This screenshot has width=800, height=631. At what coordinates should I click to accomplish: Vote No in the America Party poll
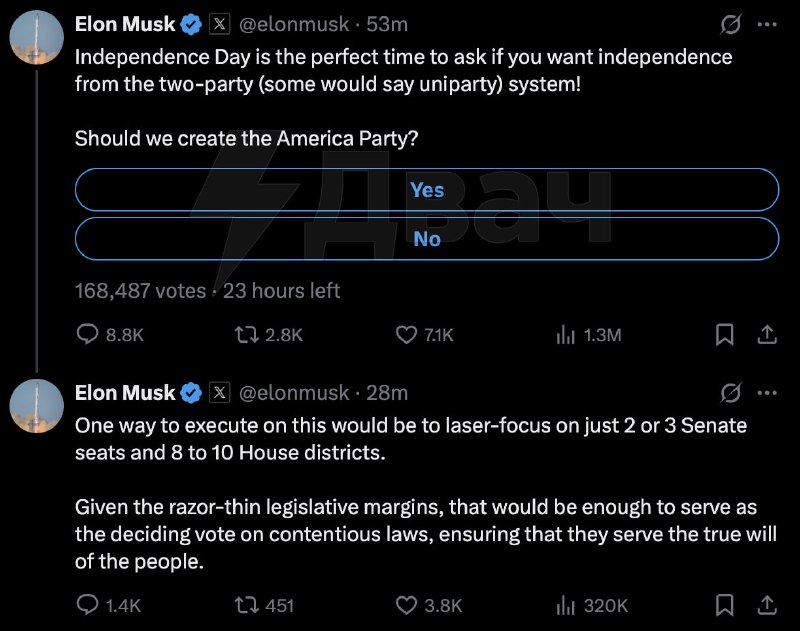pos(427,239)
